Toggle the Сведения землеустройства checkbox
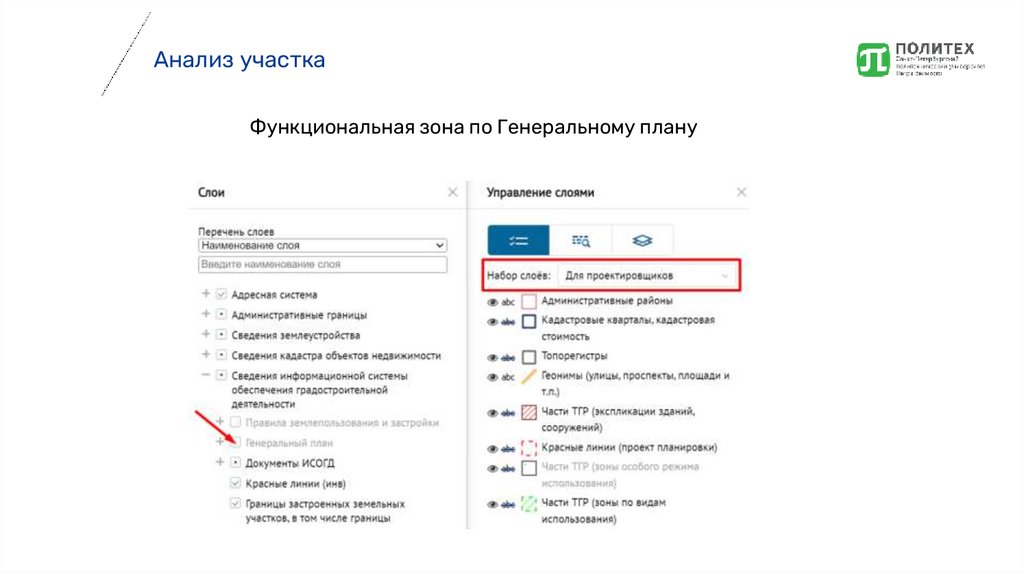 [x=221, y=335]
